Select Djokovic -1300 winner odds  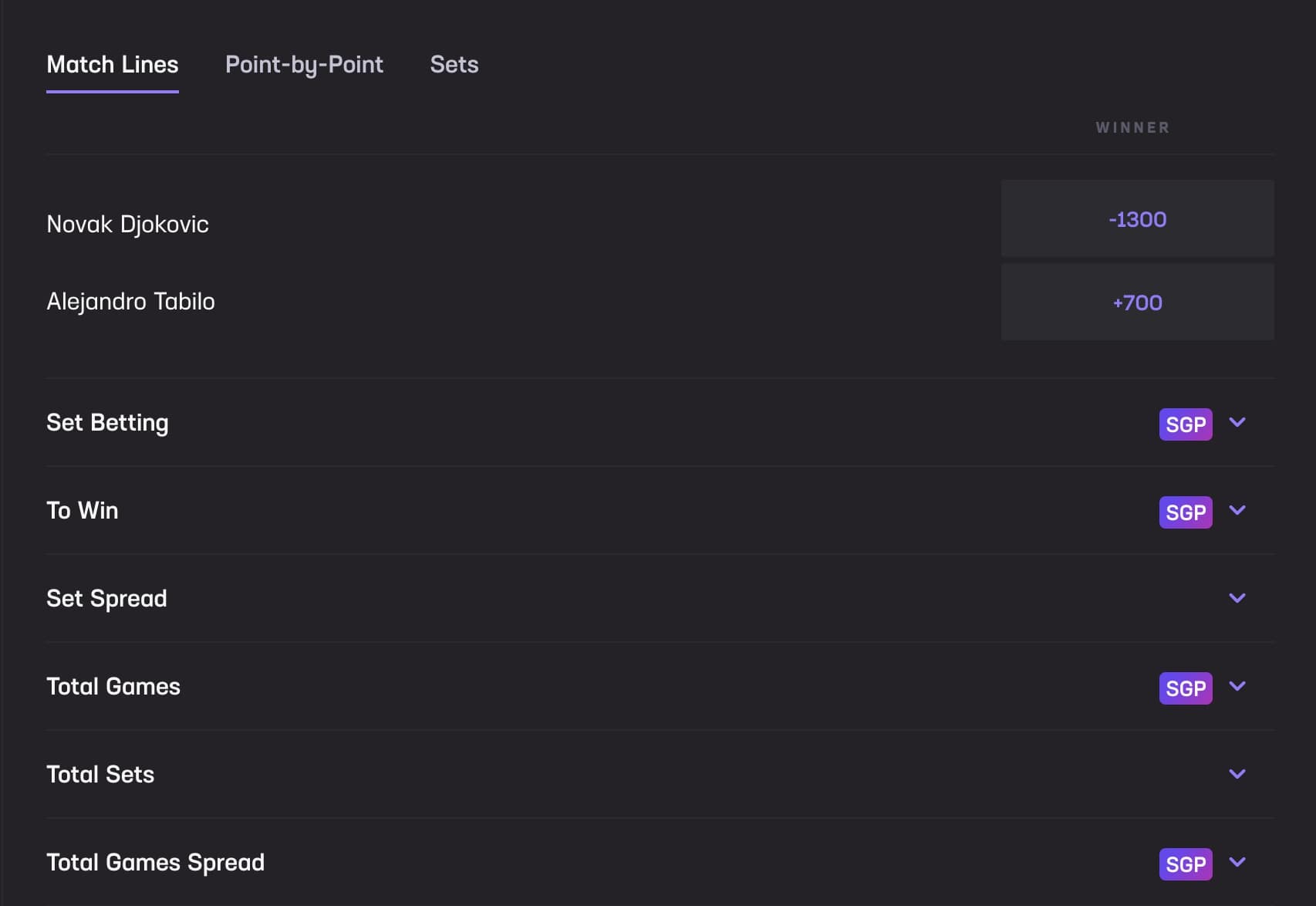(x=1137, y=219)
